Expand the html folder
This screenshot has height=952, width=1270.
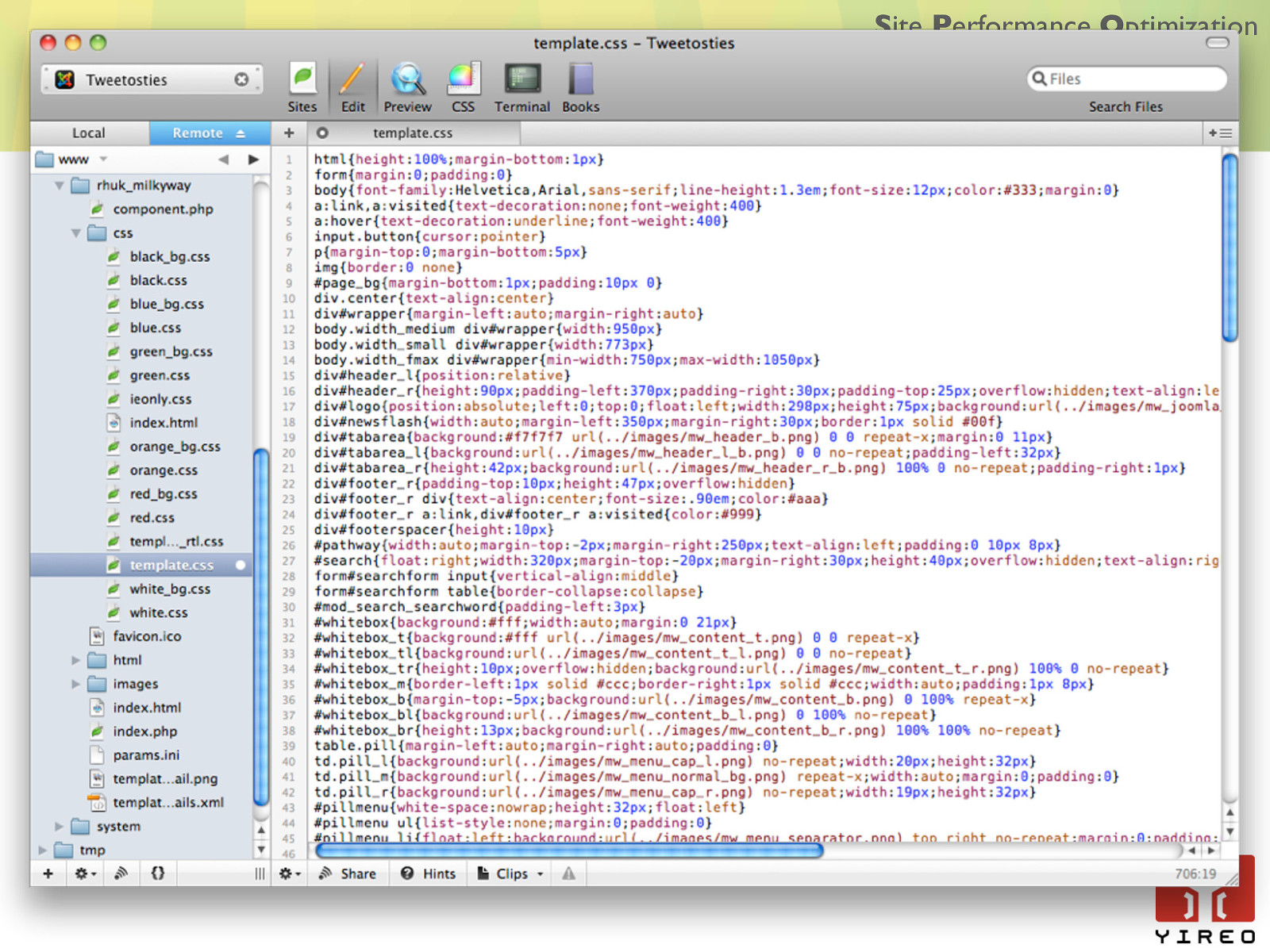tap(76, 660)
